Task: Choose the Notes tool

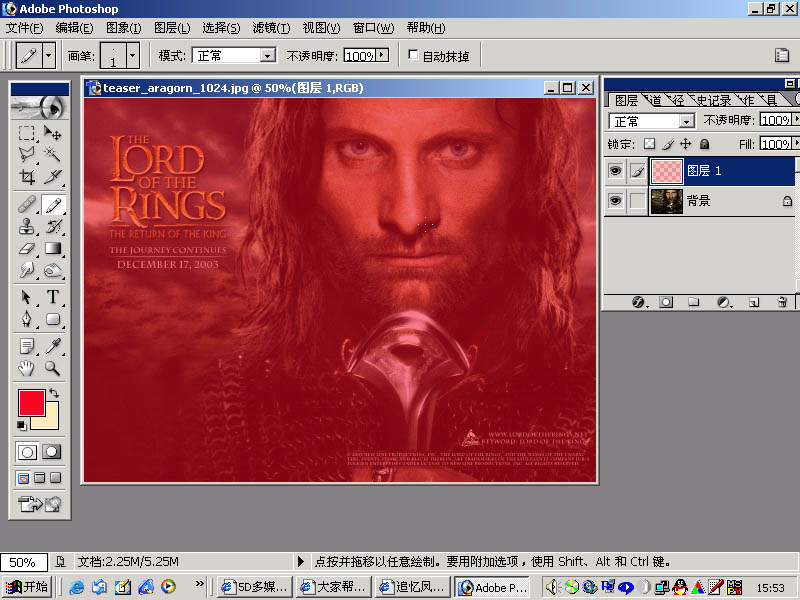Action: pos(27,346)
